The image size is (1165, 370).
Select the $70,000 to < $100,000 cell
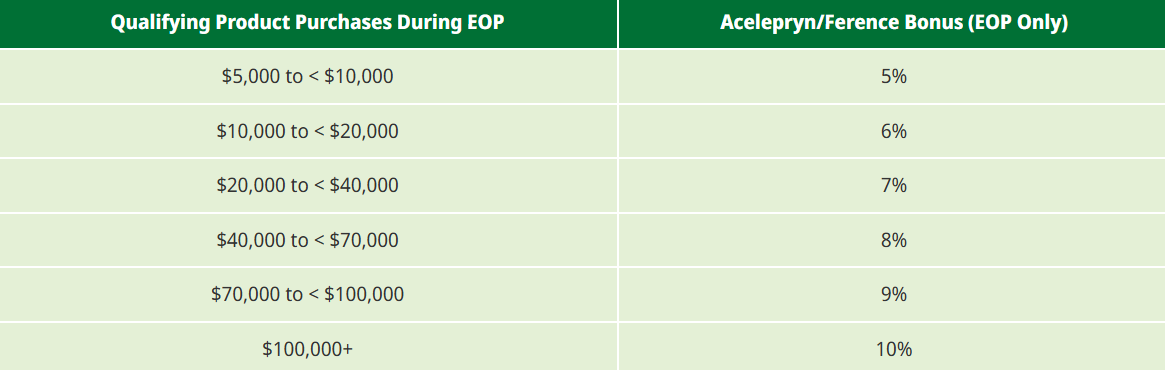[x=308, y=294]
